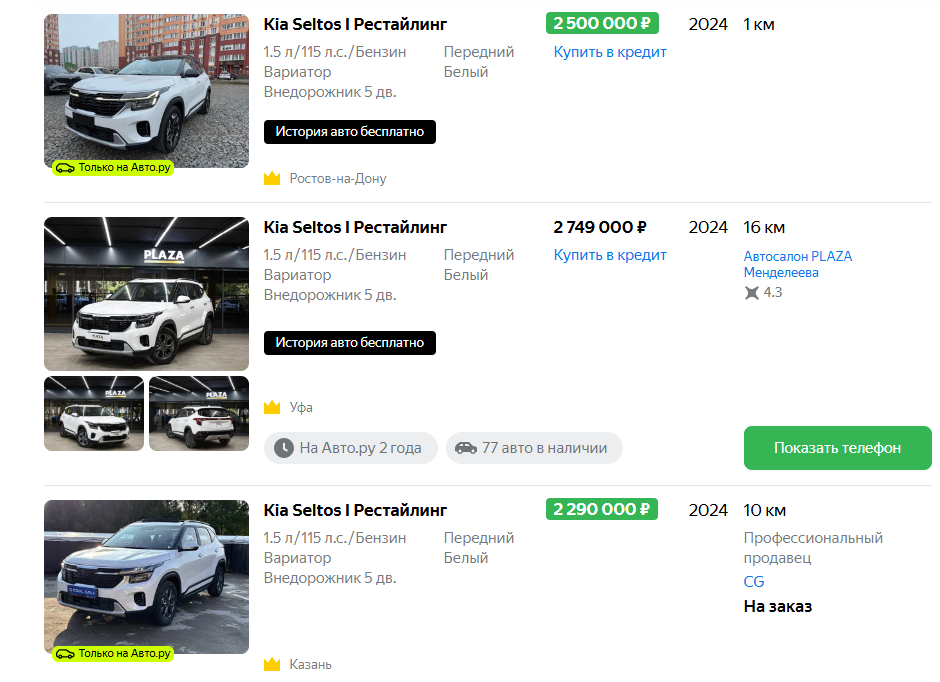The image size is (940, 682).
Task: Open Купить в кредит for 2 500 000 ₽ car
Action: click(610, 52)
